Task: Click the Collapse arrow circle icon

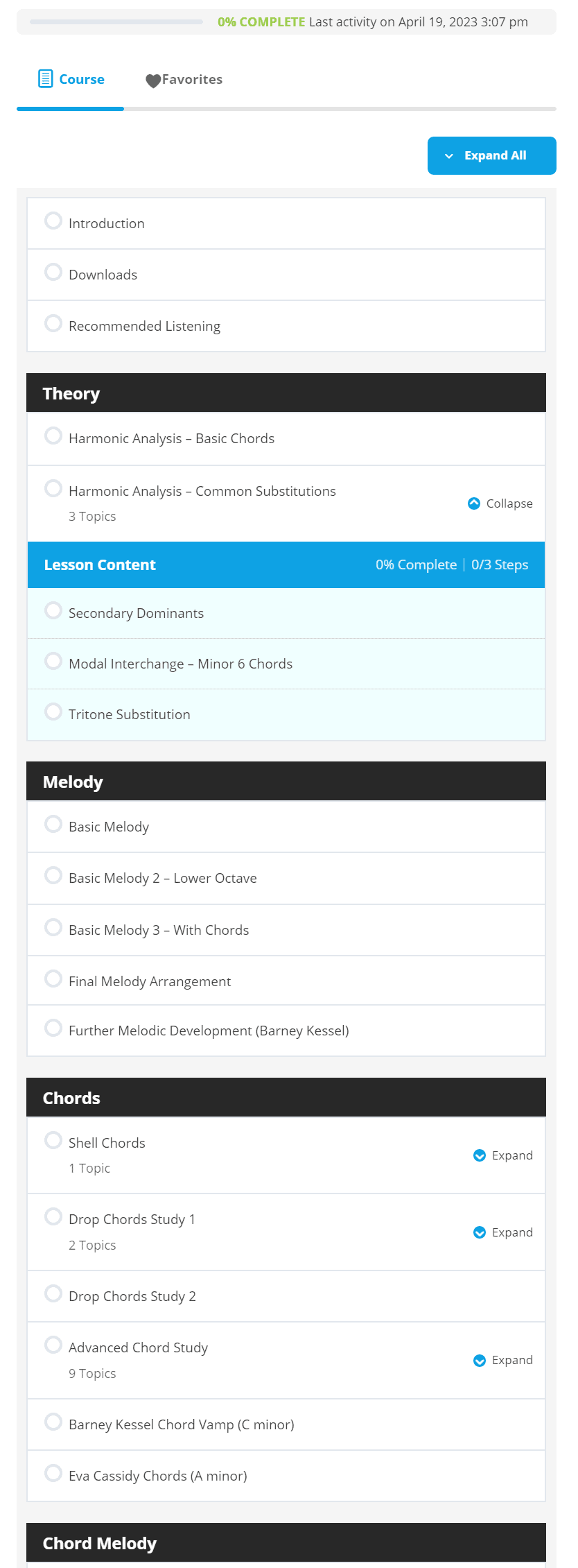Action: [x=474, y=503]
